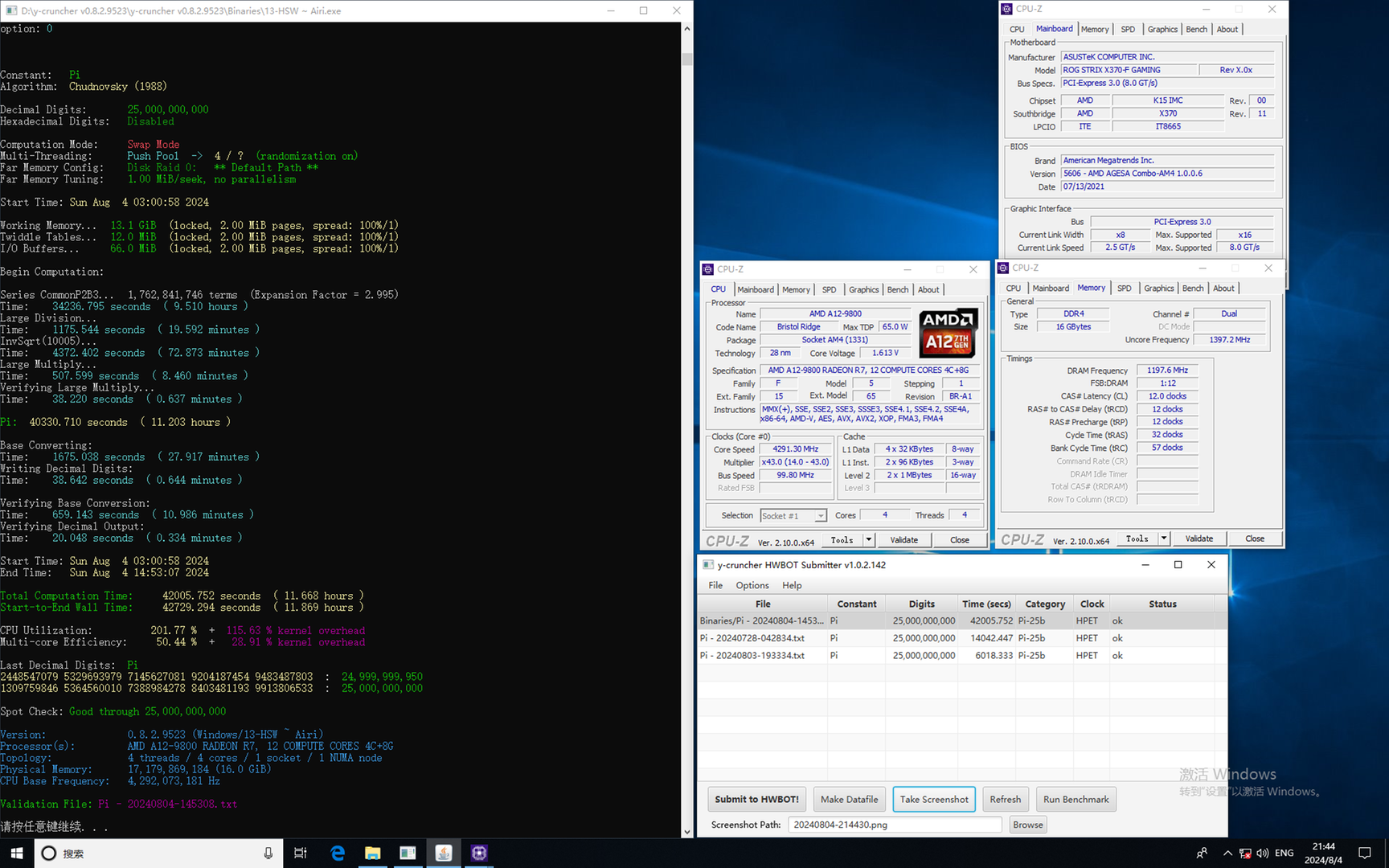The image size is (1389, 868).
Task: Open Task View from the taskbar
Action: pos(301,853)
